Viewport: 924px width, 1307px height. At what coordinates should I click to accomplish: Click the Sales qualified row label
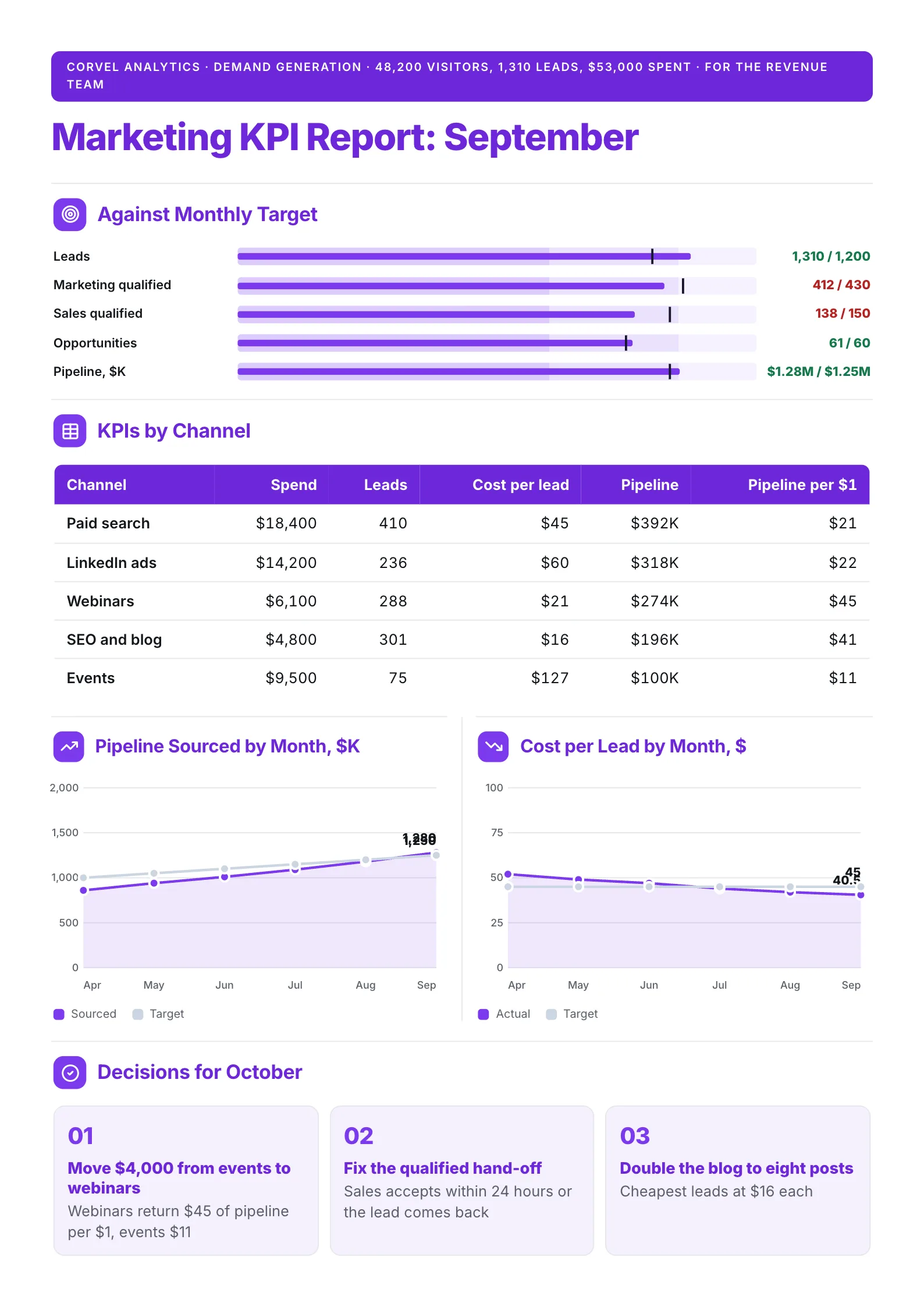(x=98, y=314)
